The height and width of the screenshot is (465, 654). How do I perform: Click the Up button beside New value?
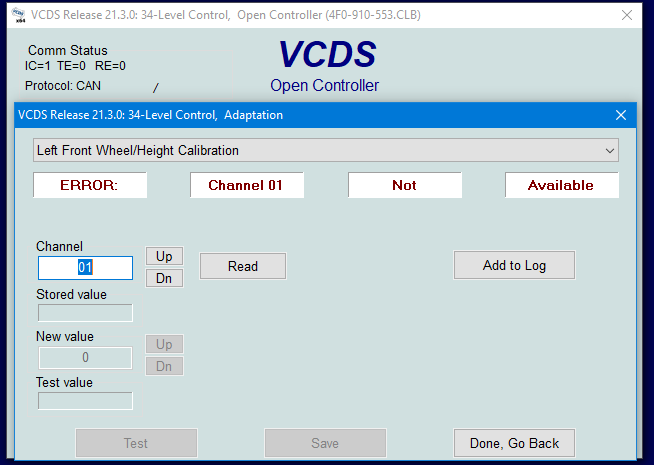point(164,344)
